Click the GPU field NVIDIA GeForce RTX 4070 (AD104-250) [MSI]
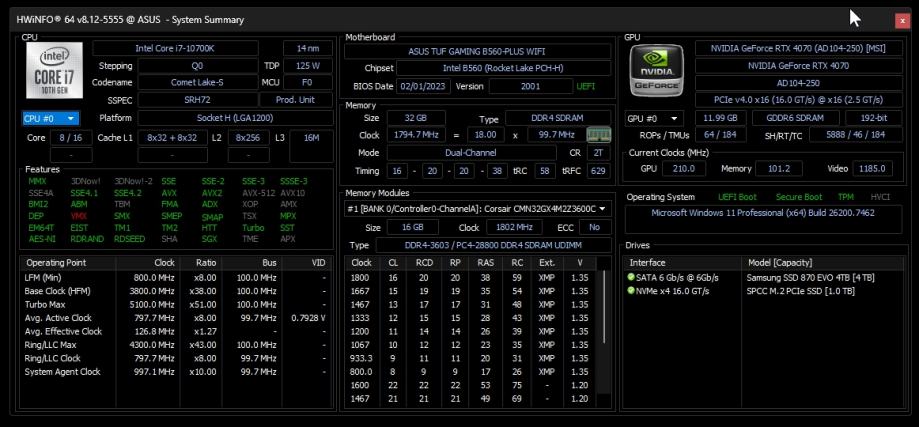 click(x=798, y=49)
